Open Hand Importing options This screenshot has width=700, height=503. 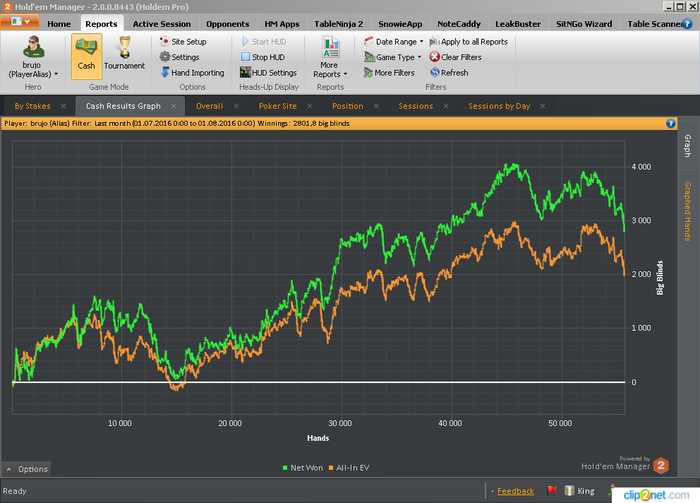click(x=197, y=73)
